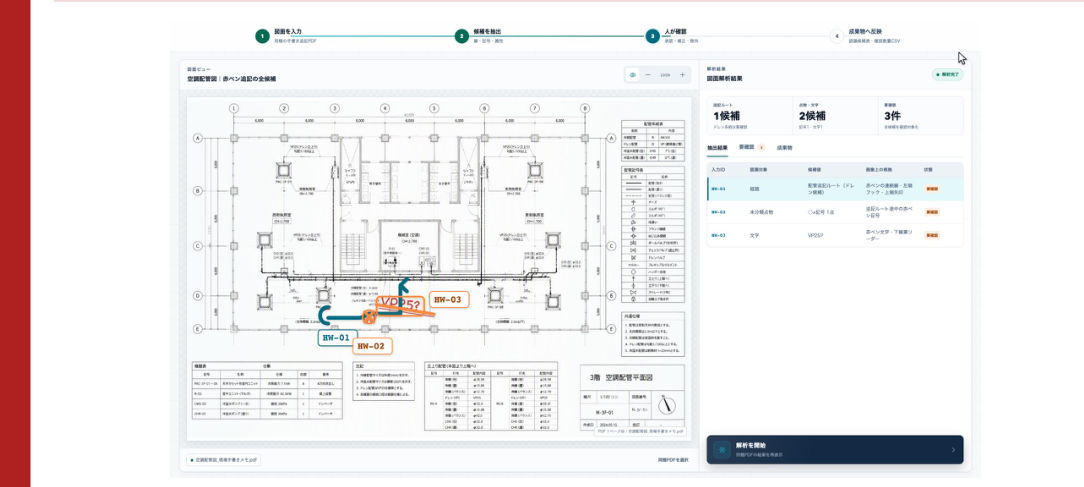Viewport: 1084px width, 487px height.
Task: Select the first result row 経路
Action: point(835,189)
